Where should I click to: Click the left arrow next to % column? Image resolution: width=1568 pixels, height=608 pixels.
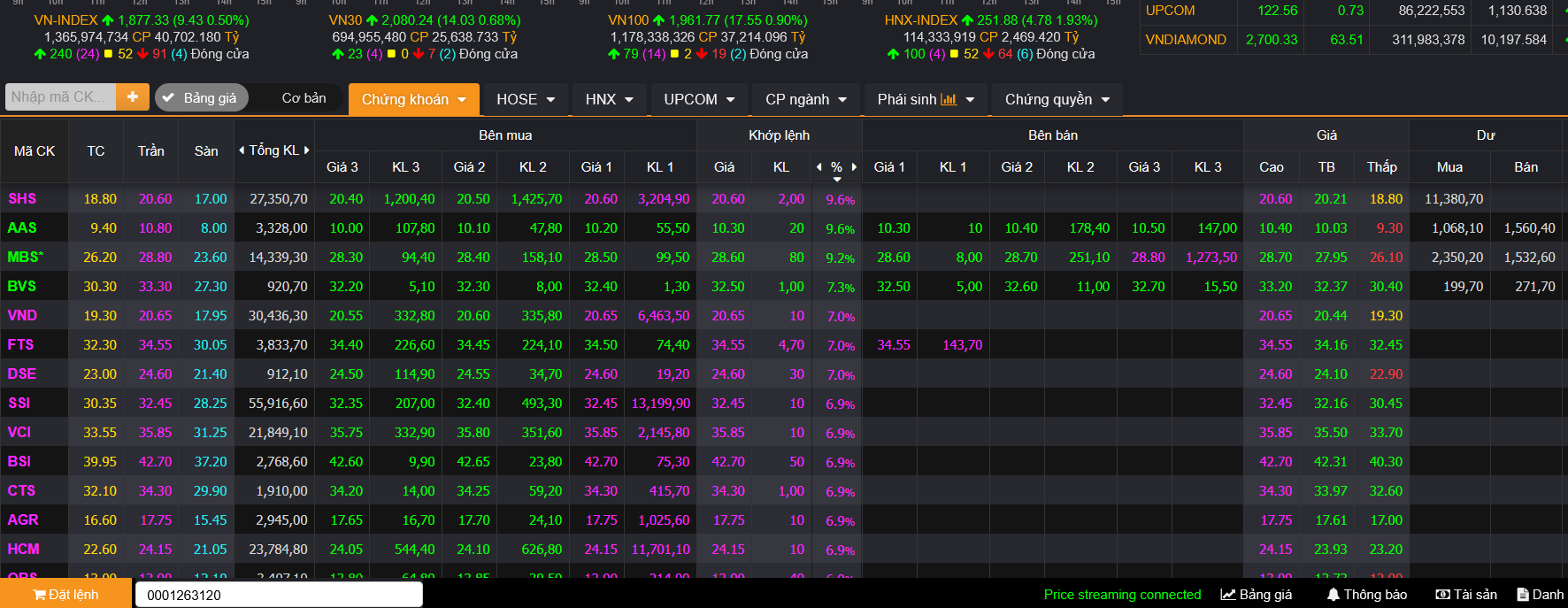coord(819,166)
